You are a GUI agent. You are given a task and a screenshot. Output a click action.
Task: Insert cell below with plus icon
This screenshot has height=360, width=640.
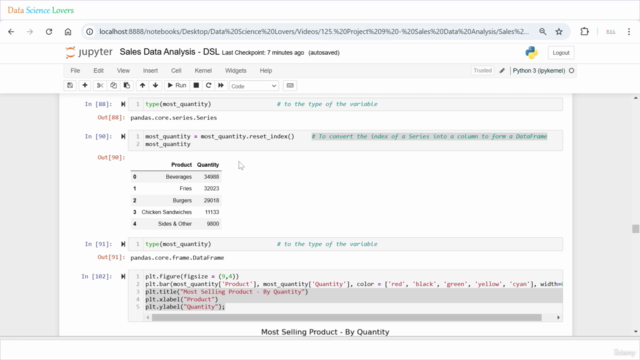tap(85, 85)
